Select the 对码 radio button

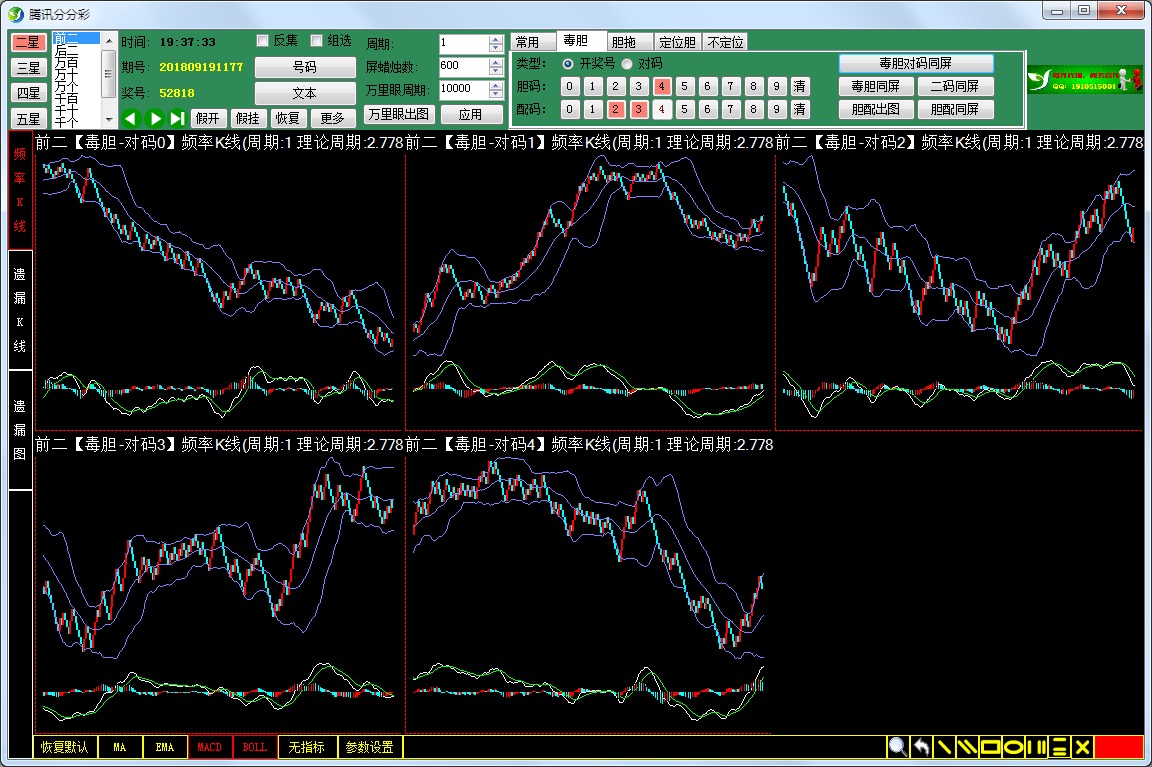point(627,63)
